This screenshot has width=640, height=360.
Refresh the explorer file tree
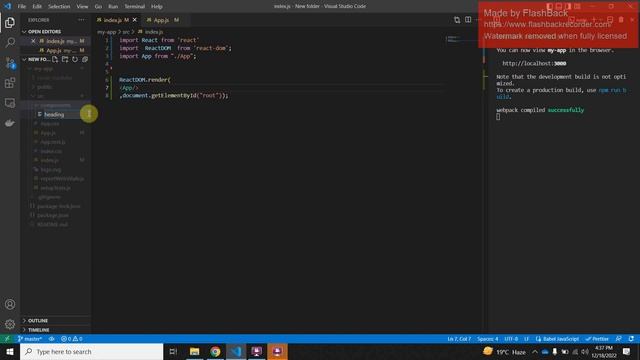tap(75, 60)
